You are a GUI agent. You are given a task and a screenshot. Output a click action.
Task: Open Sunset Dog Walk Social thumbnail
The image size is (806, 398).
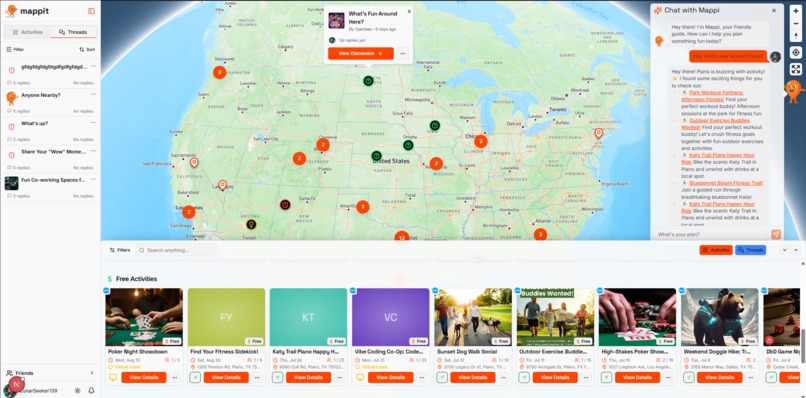[x=473, y=317]
